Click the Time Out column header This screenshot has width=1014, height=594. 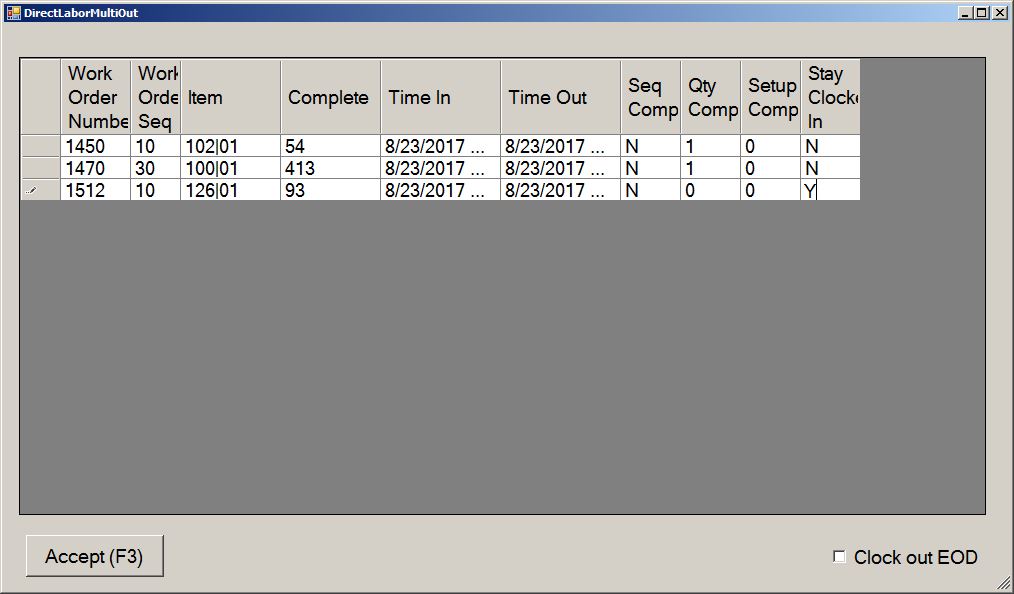tap(560, 97)
